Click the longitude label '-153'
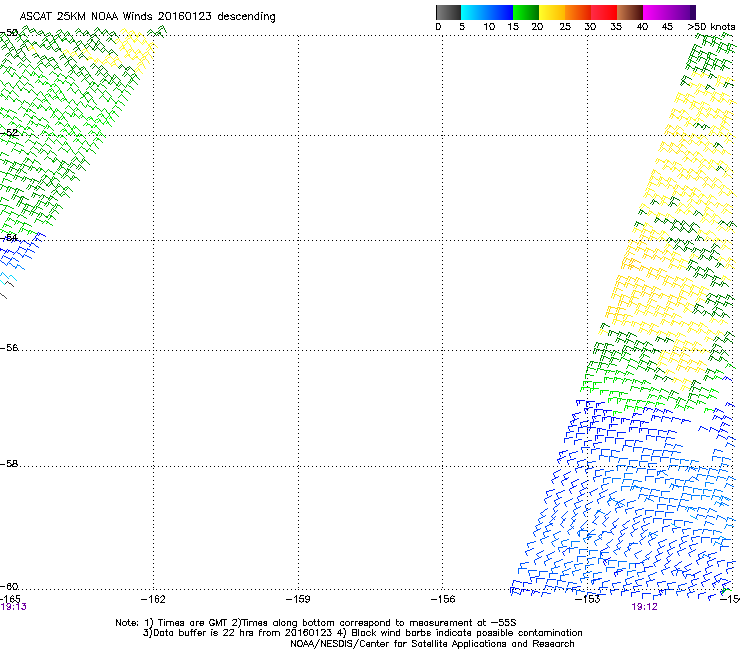Image resolution: width=740 pixels, height=650 pixels. pos(588,599)
